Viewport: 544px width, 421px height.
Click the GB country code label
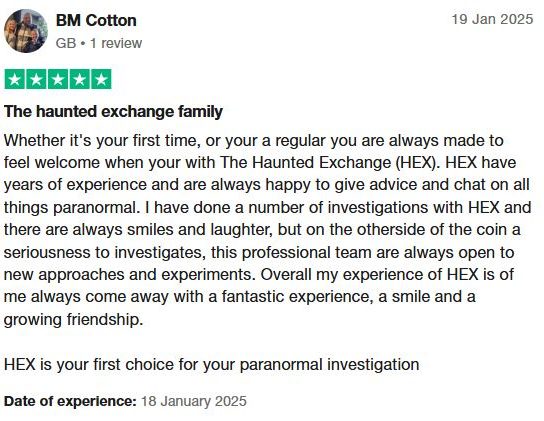[66, 43]
